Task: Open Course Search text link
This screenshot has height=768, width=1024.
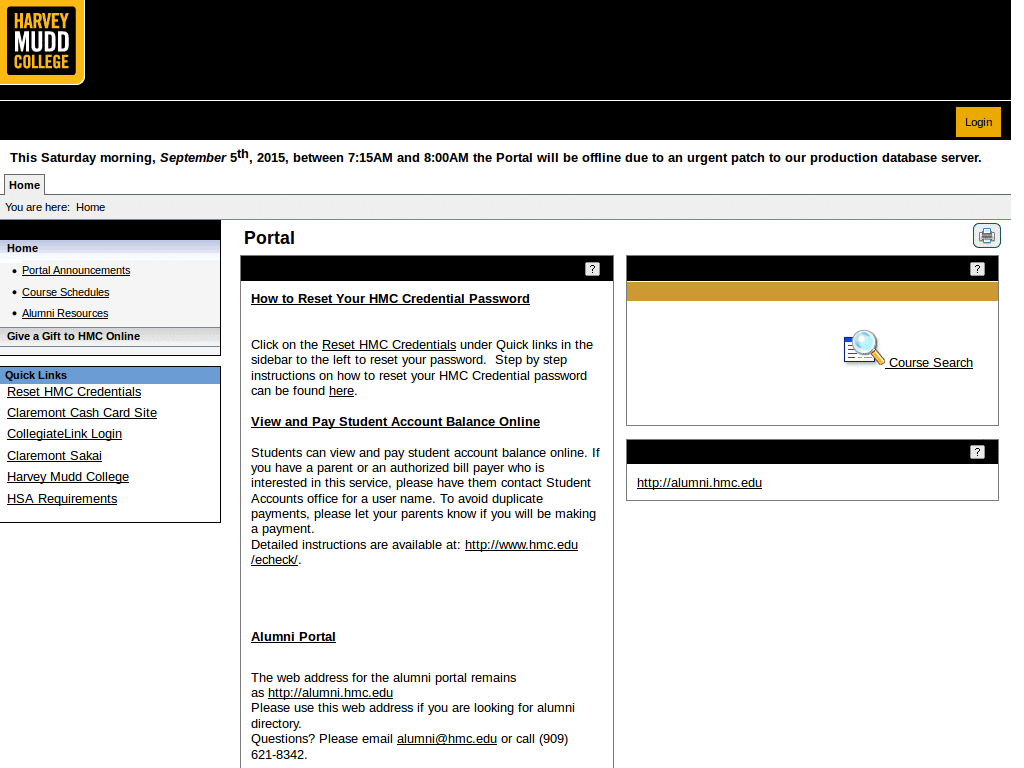Action: [930, 362]
